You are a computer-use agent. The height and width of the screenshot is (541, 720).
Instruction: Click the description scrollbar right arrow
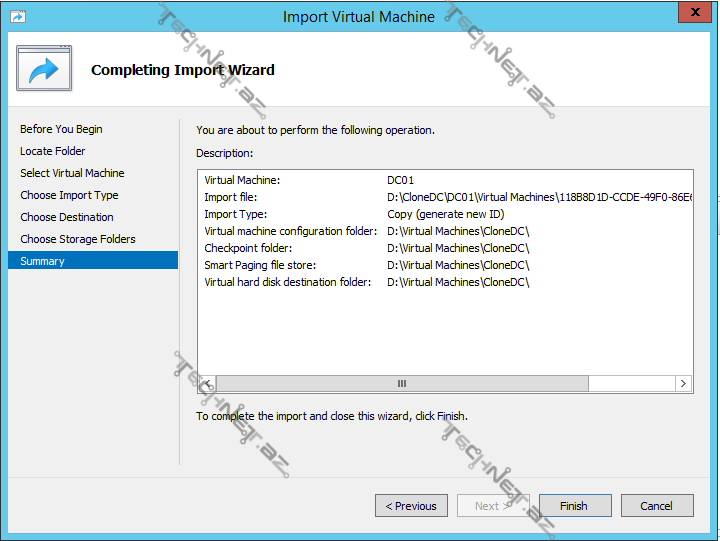tap(683, 383)
